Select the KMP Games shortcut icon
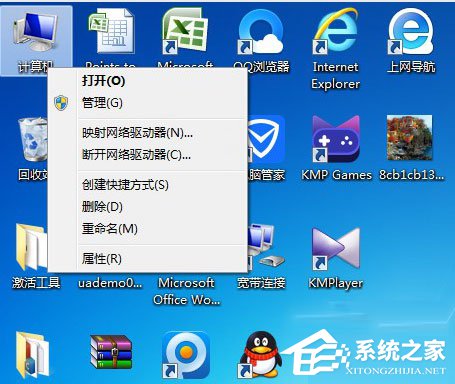The height and width of the screenshot is (384, 455). click(x=336, y=138)
